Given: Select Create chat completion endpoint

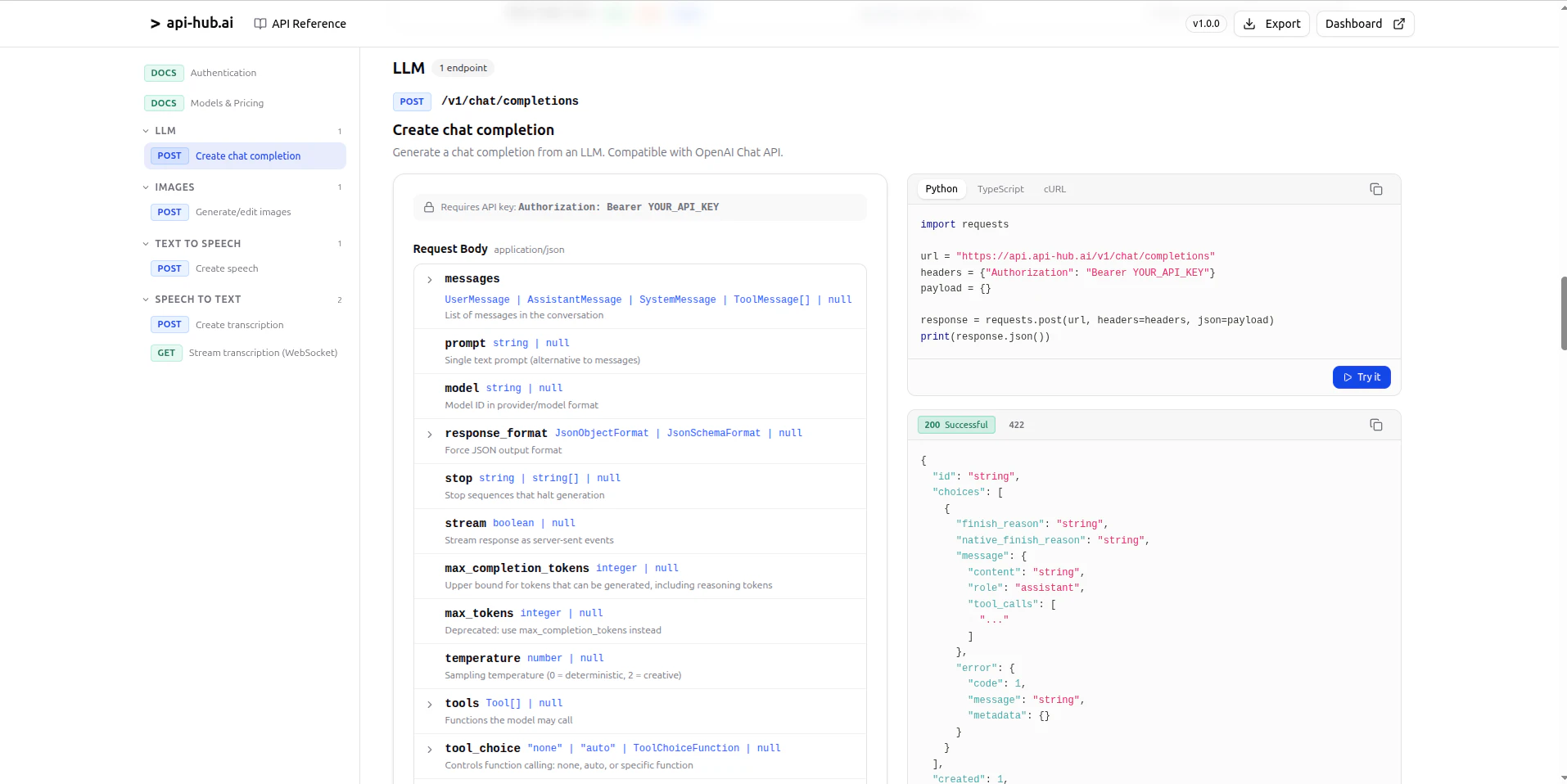Looking at the screenshot, I should click(248, 155).
